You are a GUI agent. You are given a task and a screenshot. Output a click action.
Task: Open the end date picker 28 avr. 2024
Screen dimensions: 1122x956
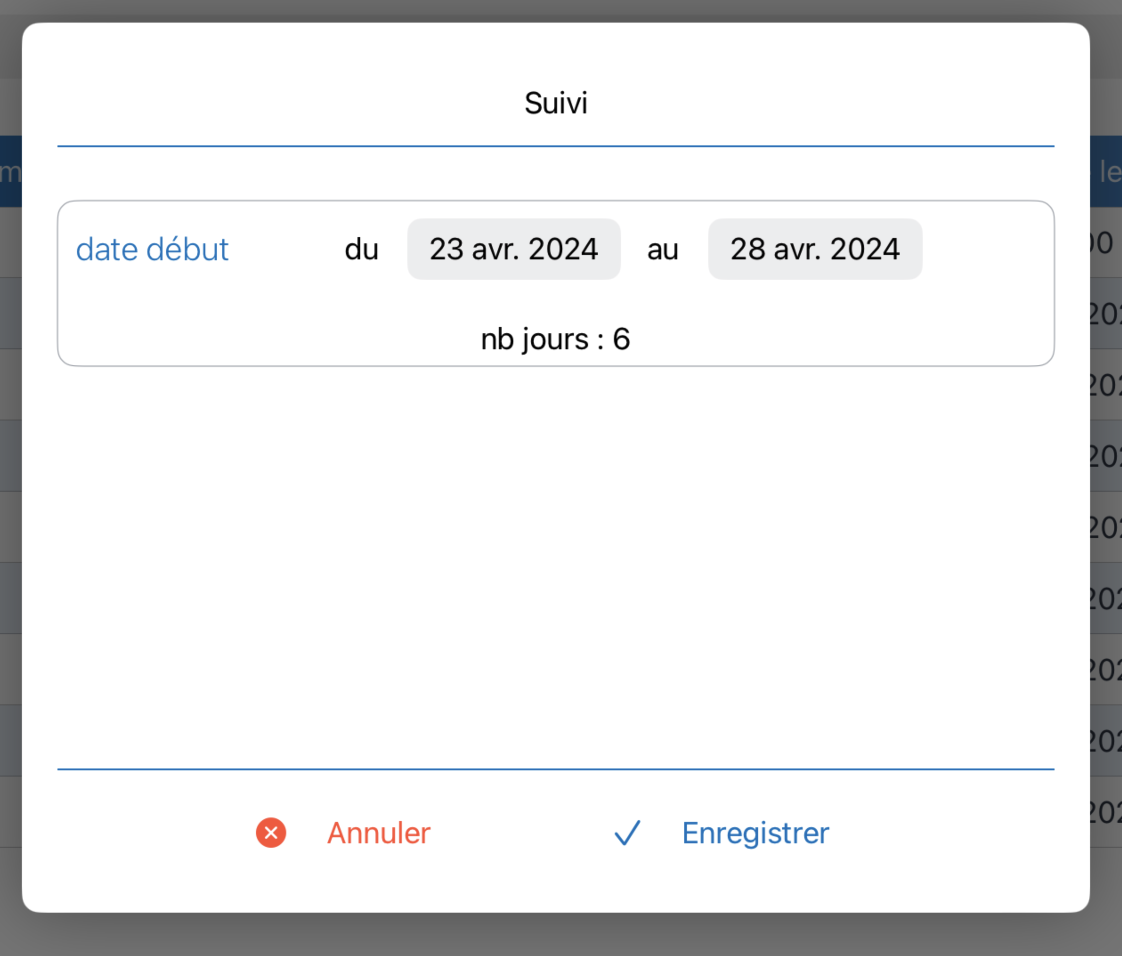[x=815, y=249]
